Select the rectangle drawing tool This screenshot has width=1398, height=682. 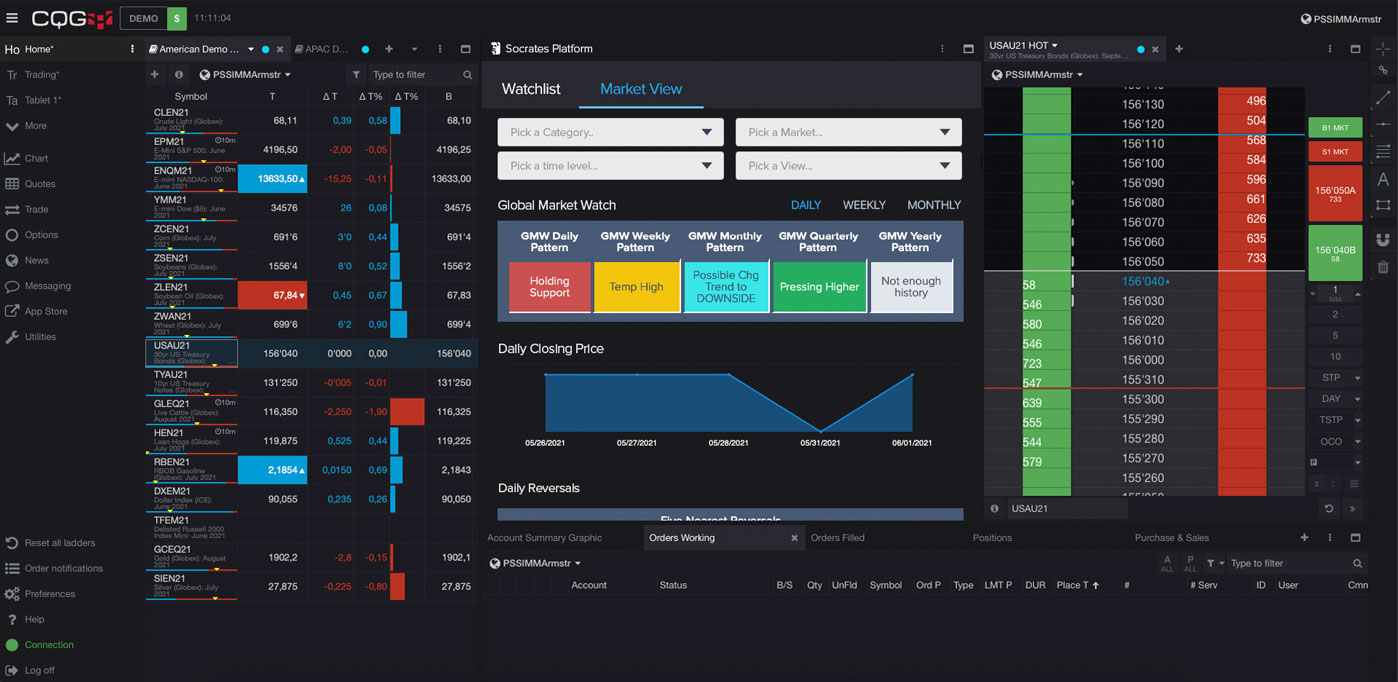click(x=1383, y=205)
